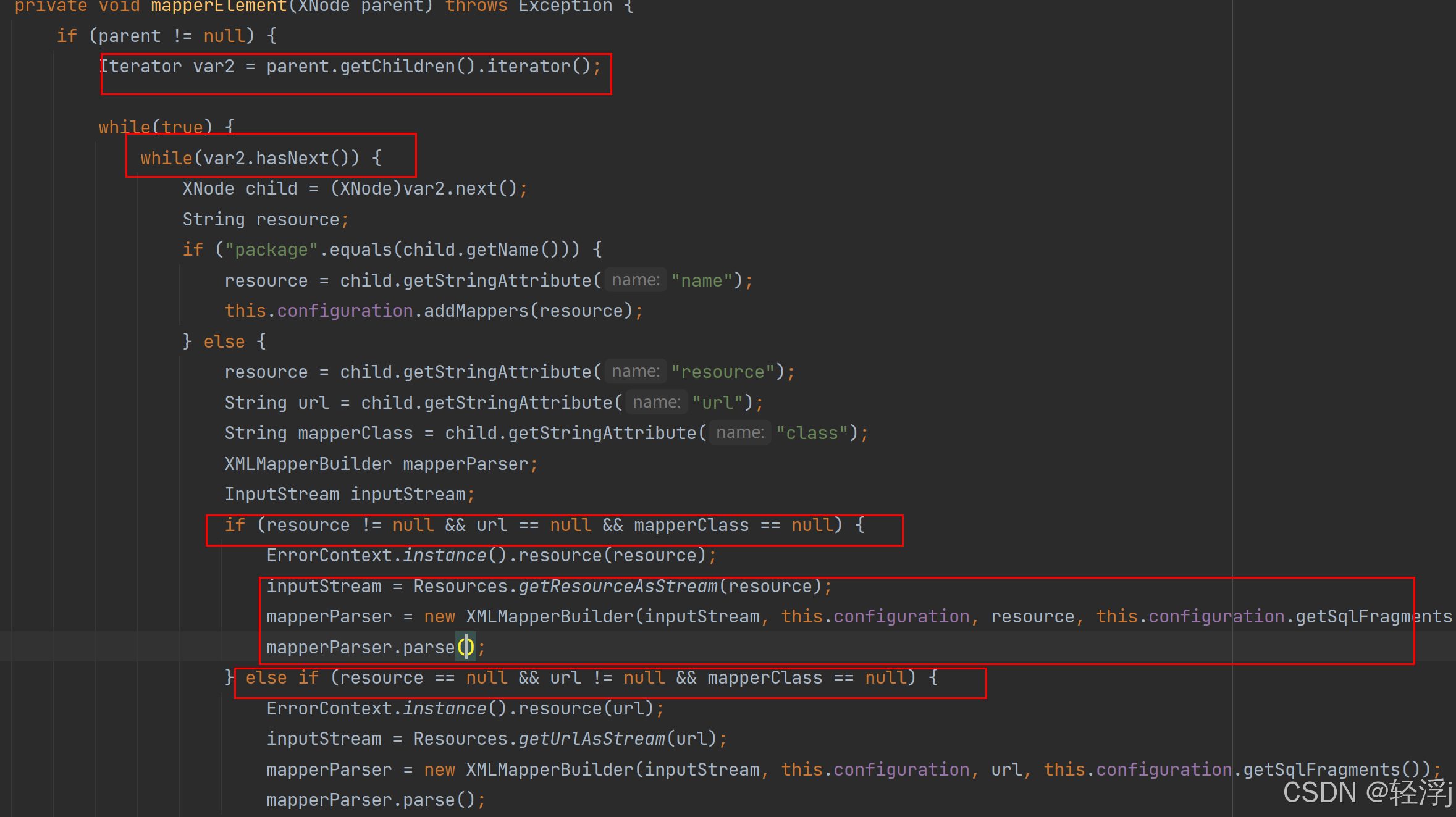Screen dimensions: 1456x817
Task: Click 'if (parent != null) {' line
Action: pos(166,36)
